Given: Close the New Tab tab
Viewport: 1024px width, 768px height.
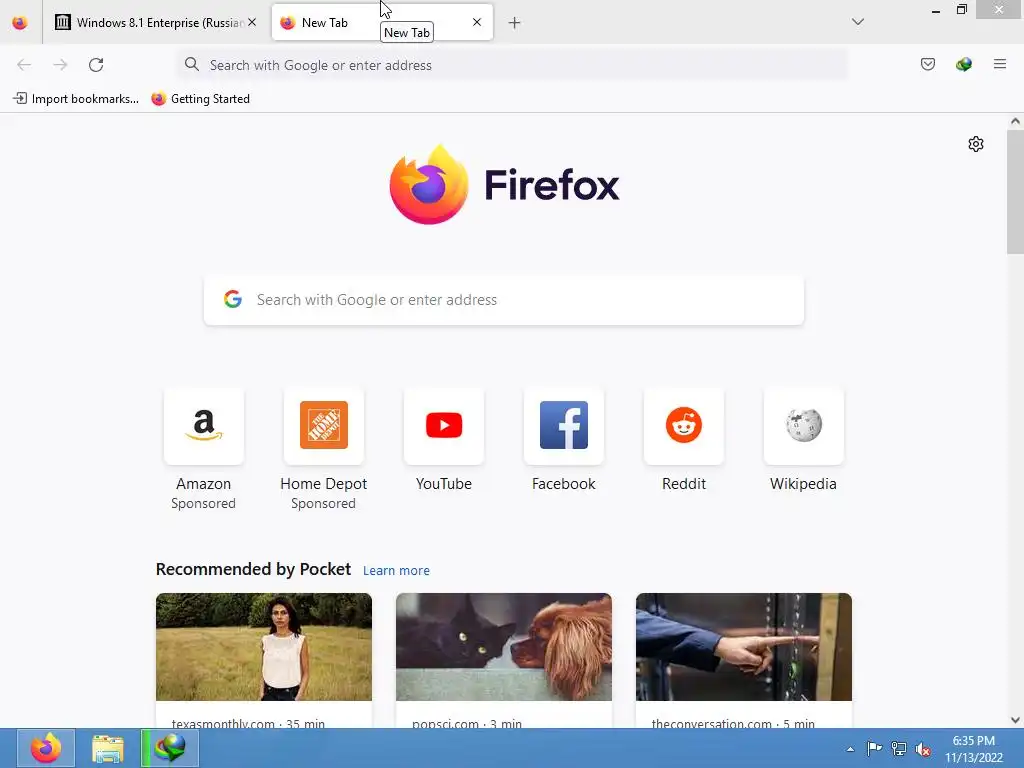Looking at the screenshot, I should click(x=477, y=22).
